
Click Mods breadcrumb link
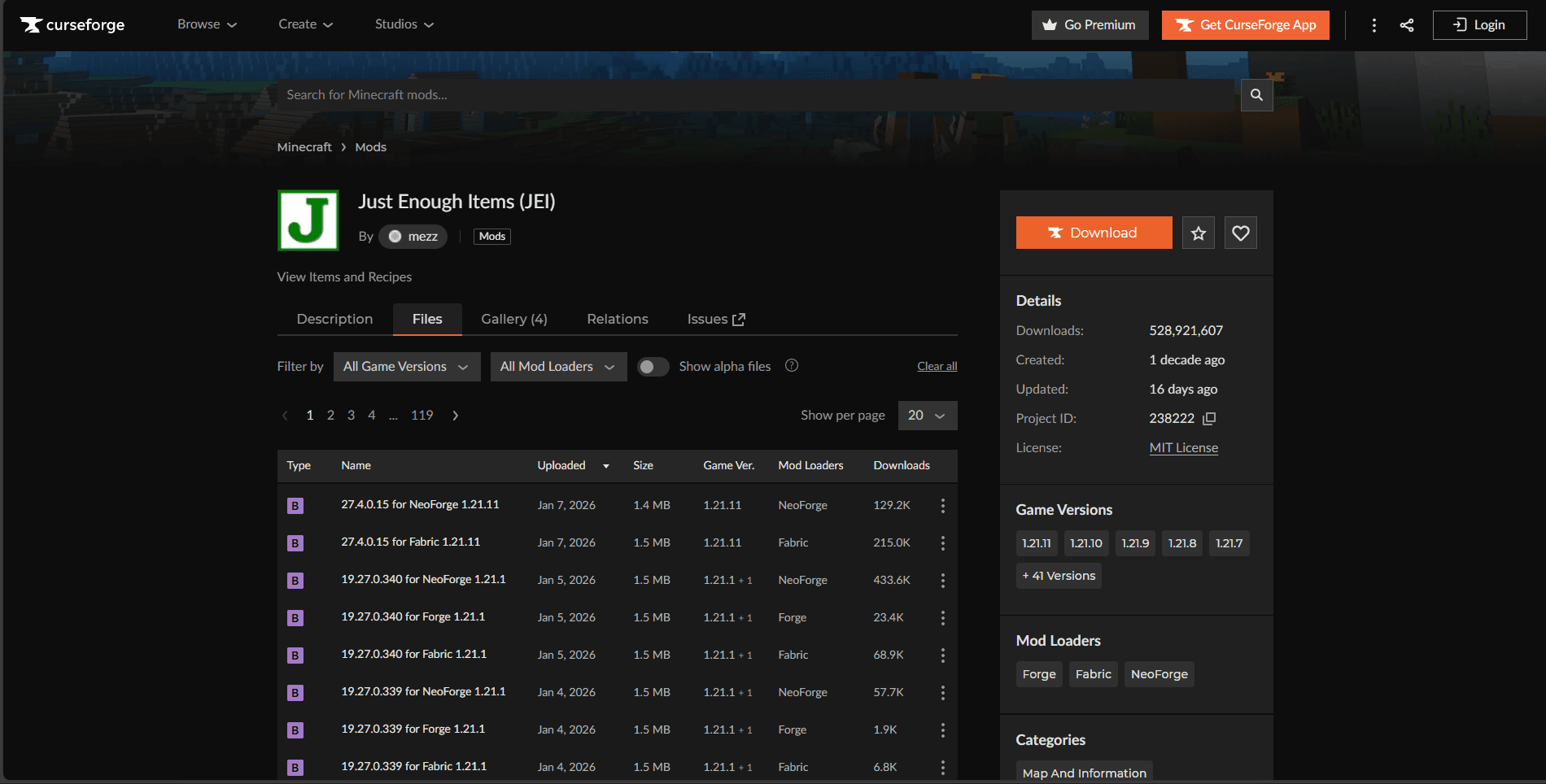371,147
